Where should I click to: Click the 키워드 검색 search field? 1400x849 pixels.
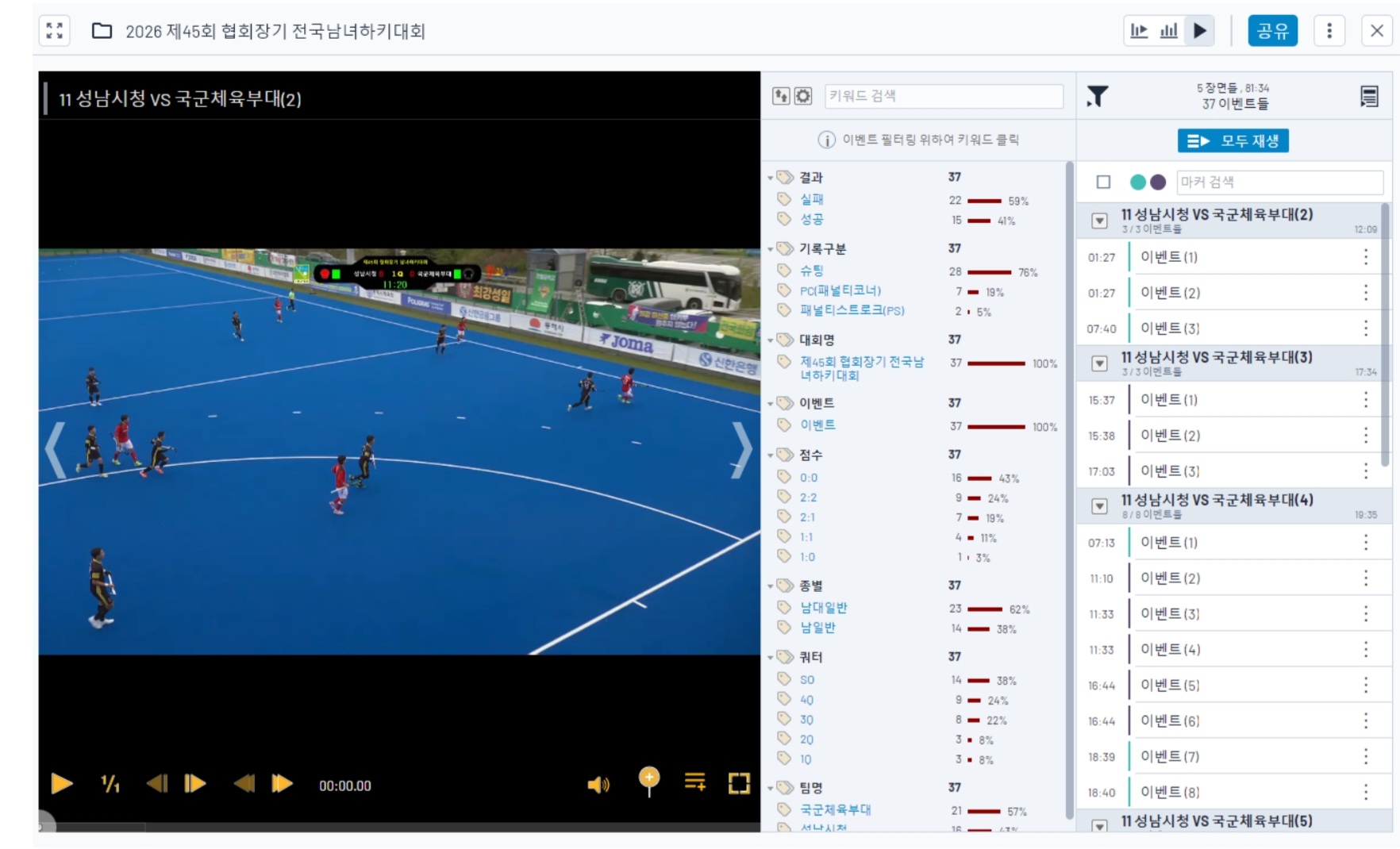click(943, 96)
